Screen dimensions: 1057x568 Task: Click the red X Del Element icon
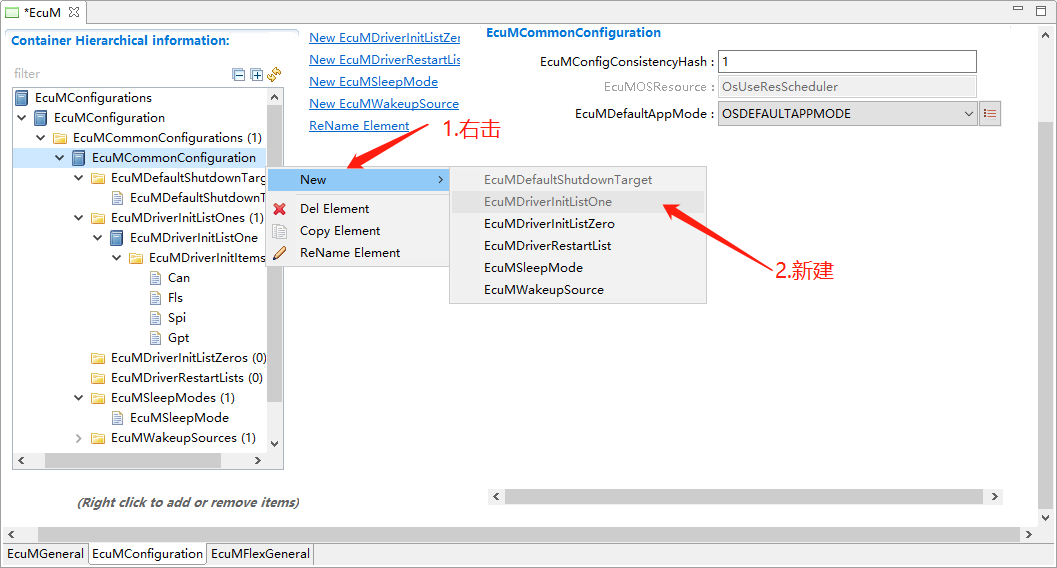coord(280,209)
